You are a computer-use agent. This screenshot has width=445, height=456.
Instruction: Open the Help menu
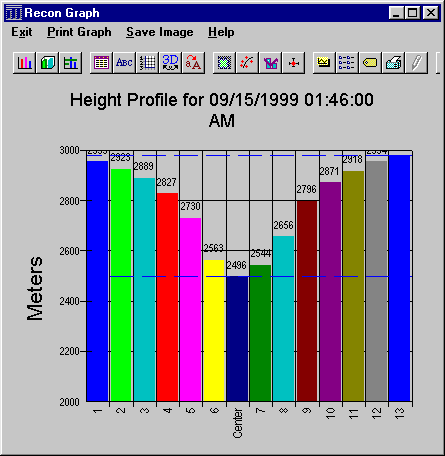pos(221,32)
